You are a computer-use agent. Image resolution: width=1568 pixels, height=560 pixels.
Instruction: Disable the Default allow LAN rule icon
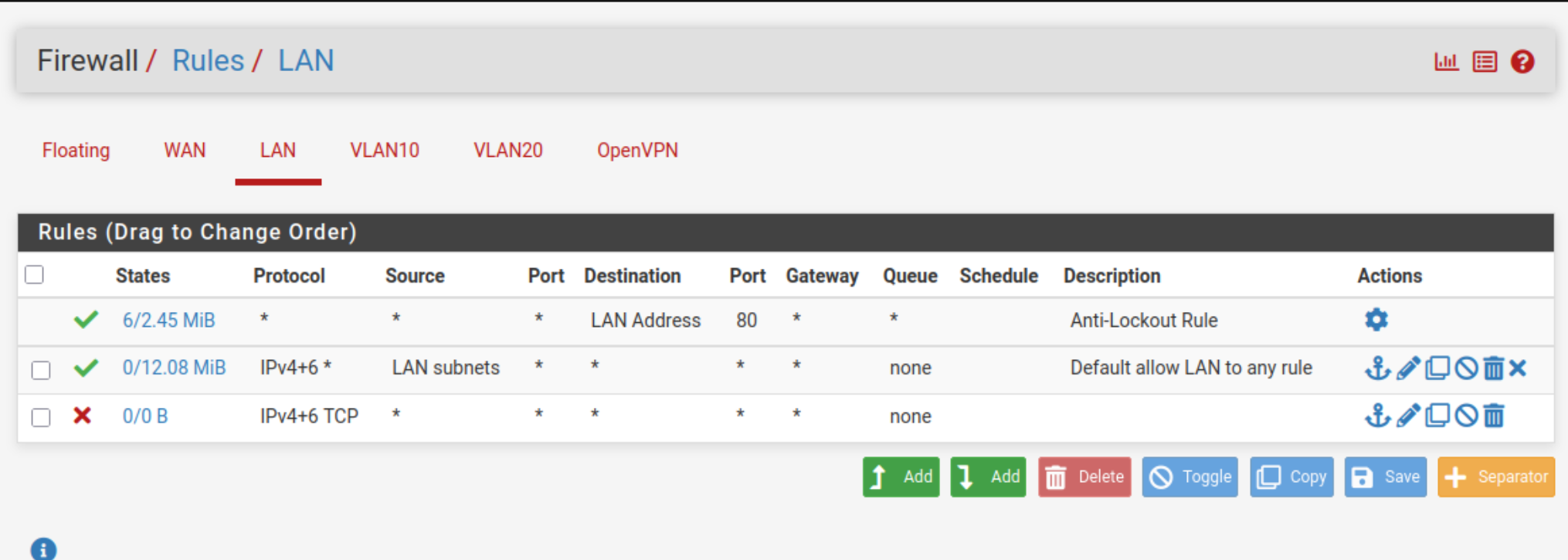pos(1466,368)
